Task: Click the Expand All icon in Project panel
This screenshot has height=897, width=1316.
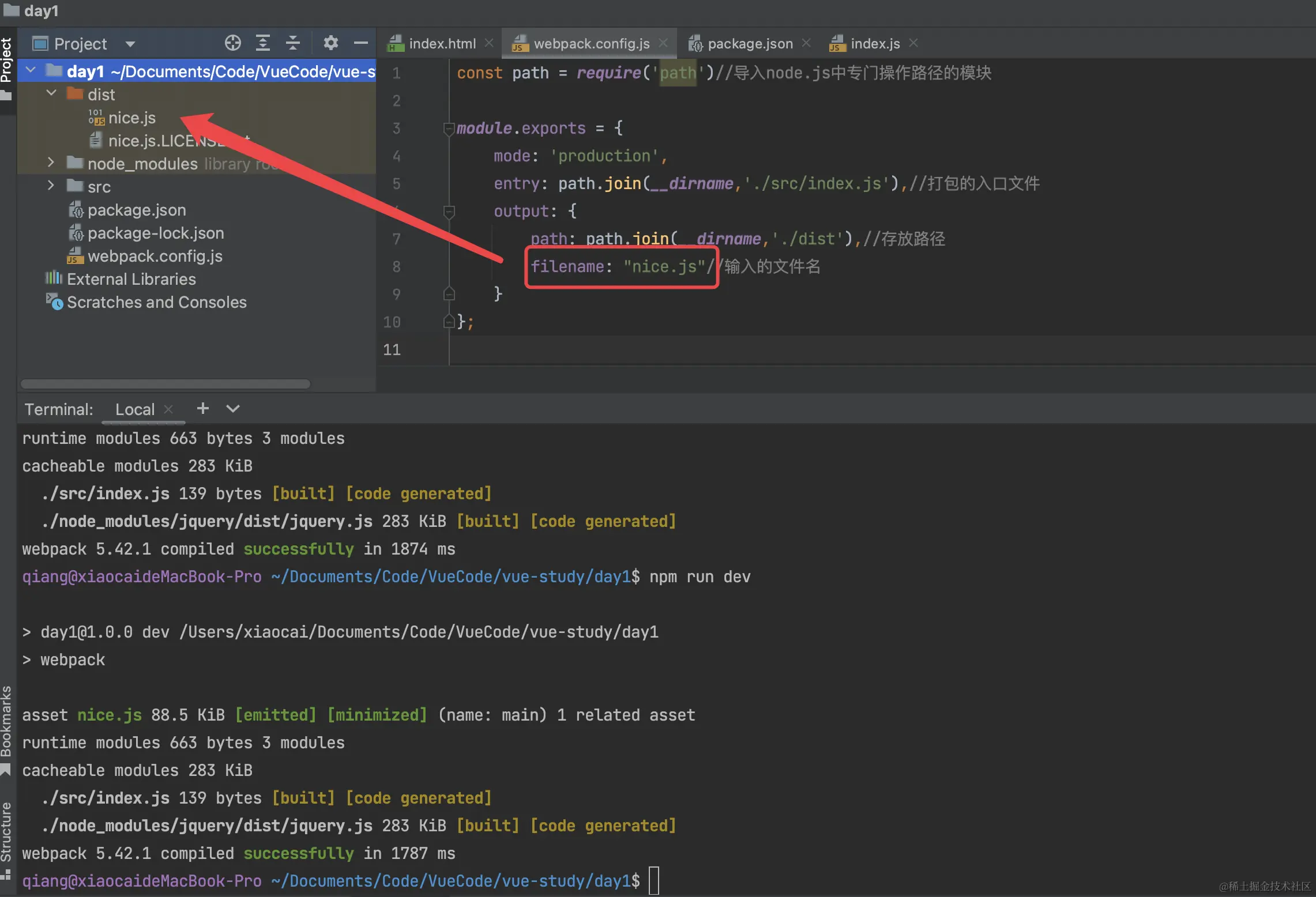Action: [263, 43]
